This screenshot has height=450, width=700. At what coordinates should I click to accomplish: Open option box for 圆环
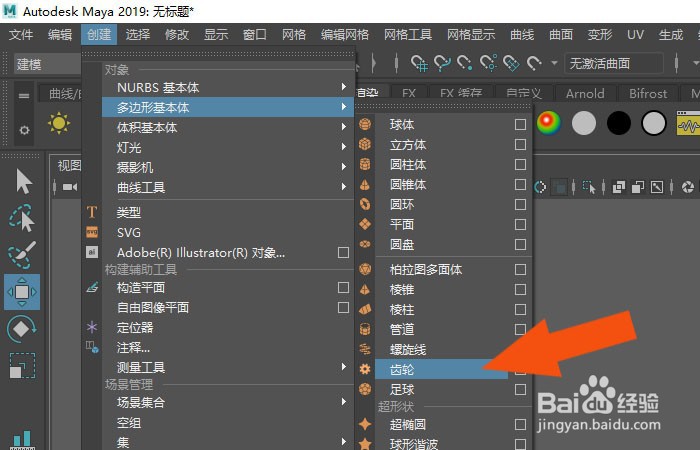click(x=520, y=204)
